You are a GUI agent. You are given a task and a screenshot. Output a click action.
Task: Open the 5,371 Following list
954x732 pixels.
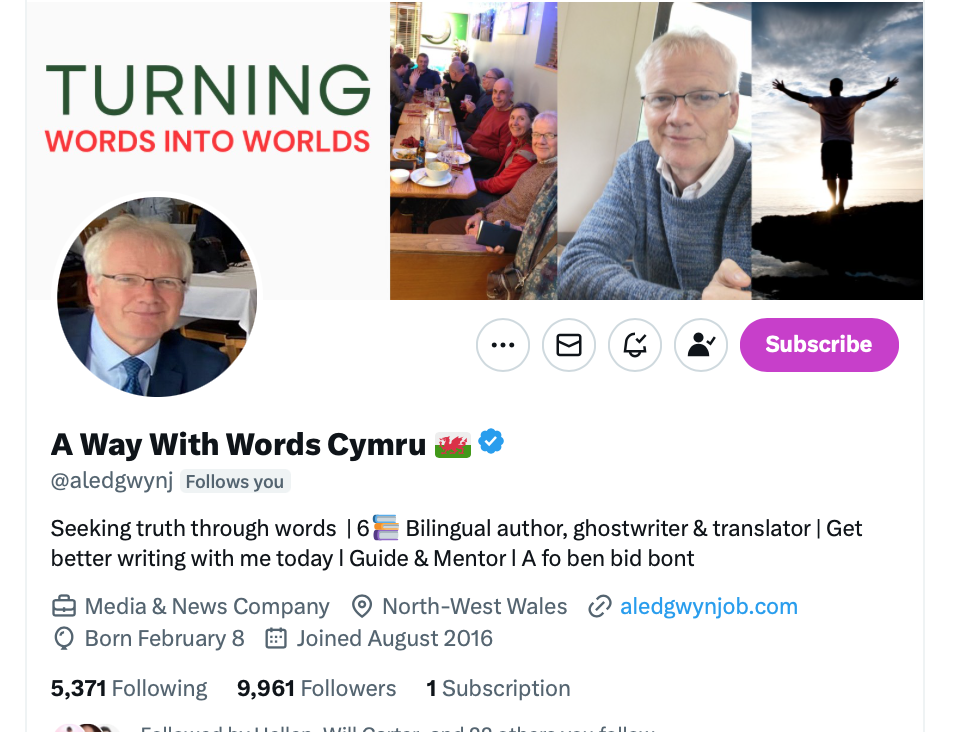point(129,688)
